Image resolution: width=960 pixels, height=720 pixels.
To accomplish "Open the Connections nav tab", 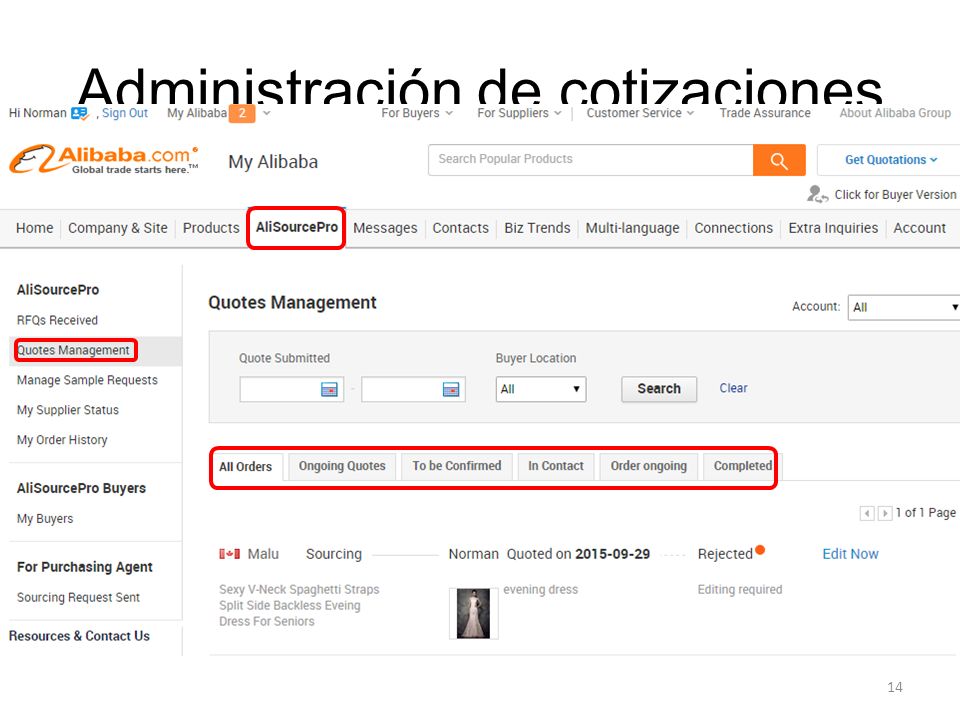I will (x=733, y=228).
